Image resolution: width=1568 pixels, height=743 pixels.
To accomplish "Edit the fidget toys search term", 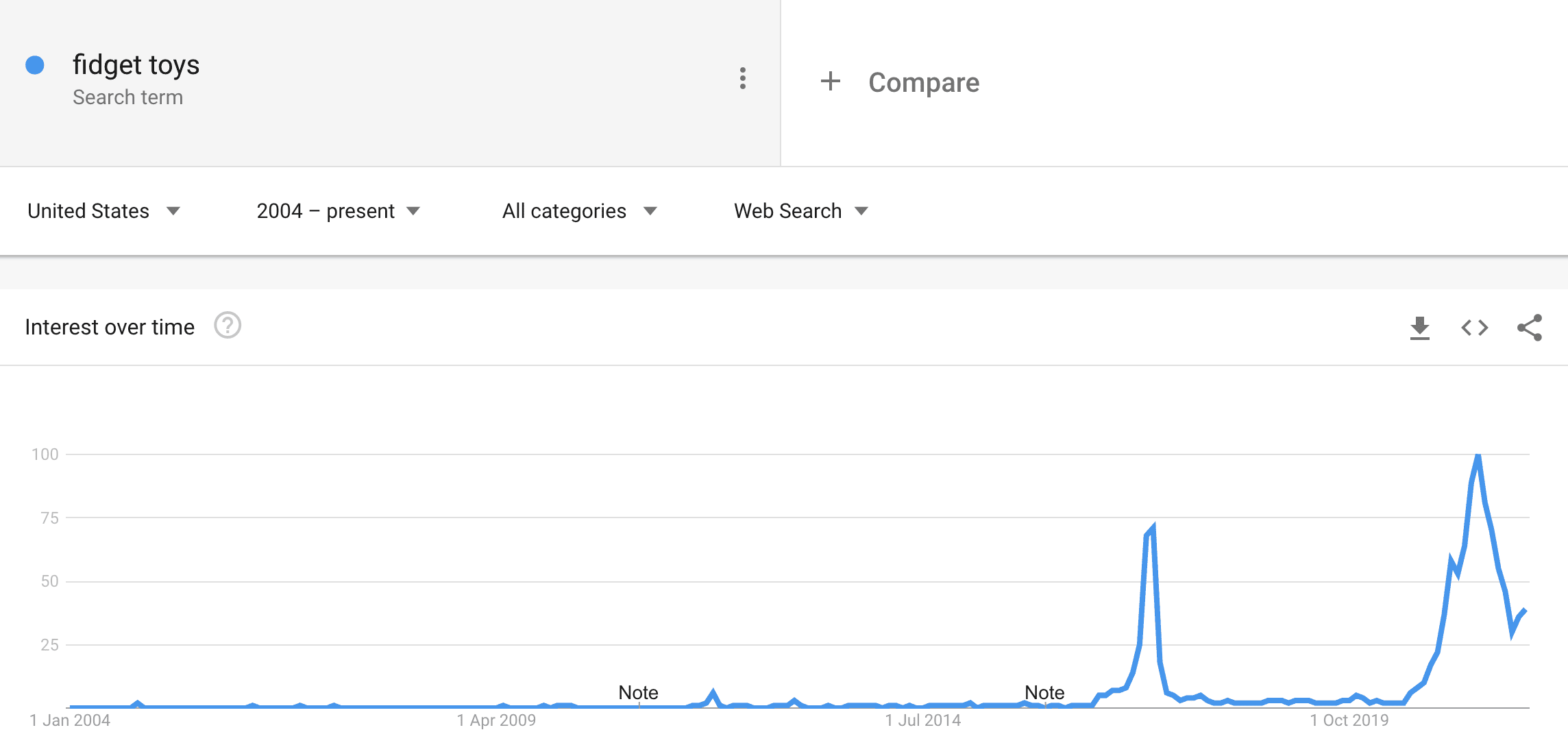I will tap(136, 65).
